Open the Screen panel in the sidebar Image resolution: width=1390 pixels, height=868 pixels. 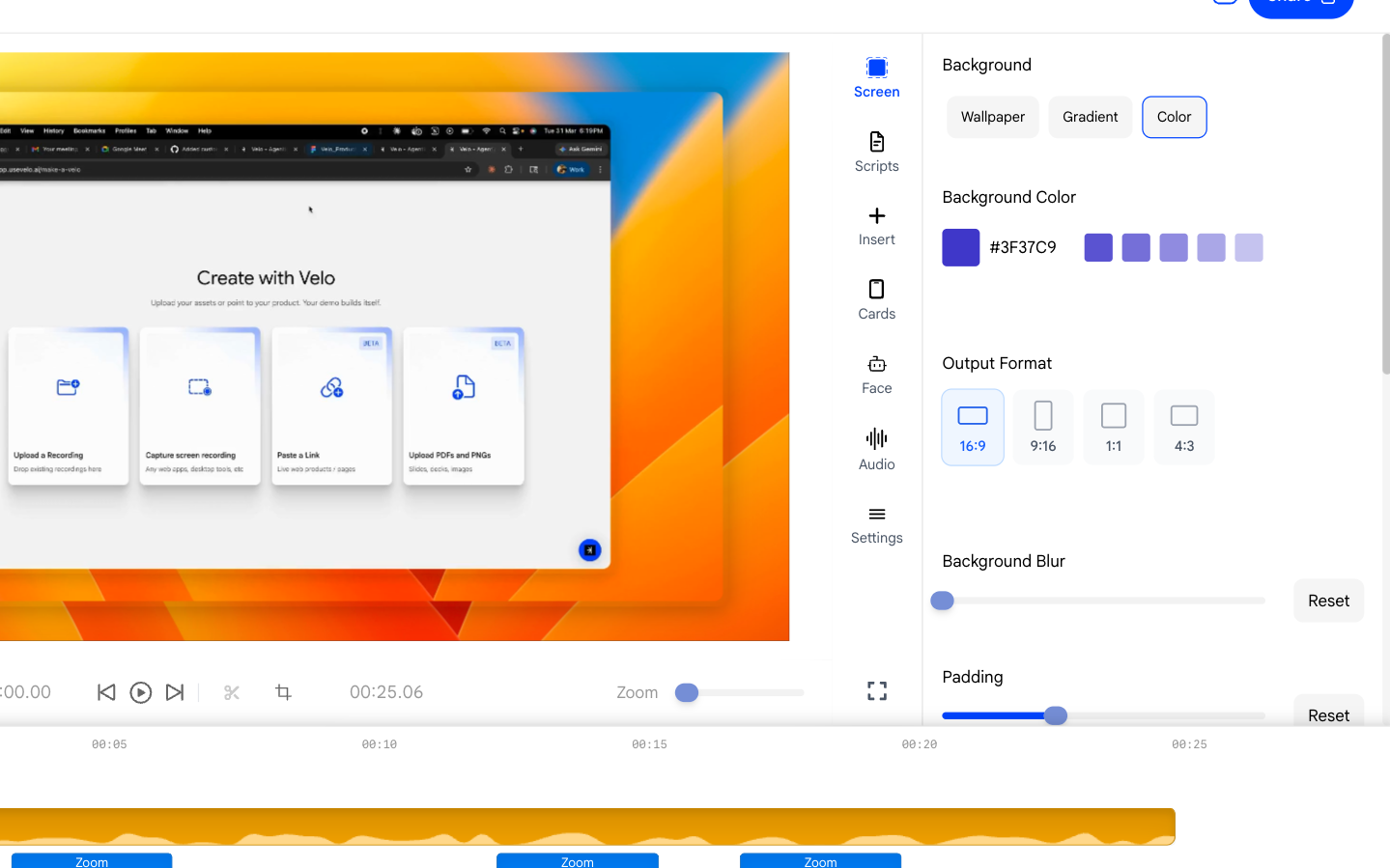point(876,78)
